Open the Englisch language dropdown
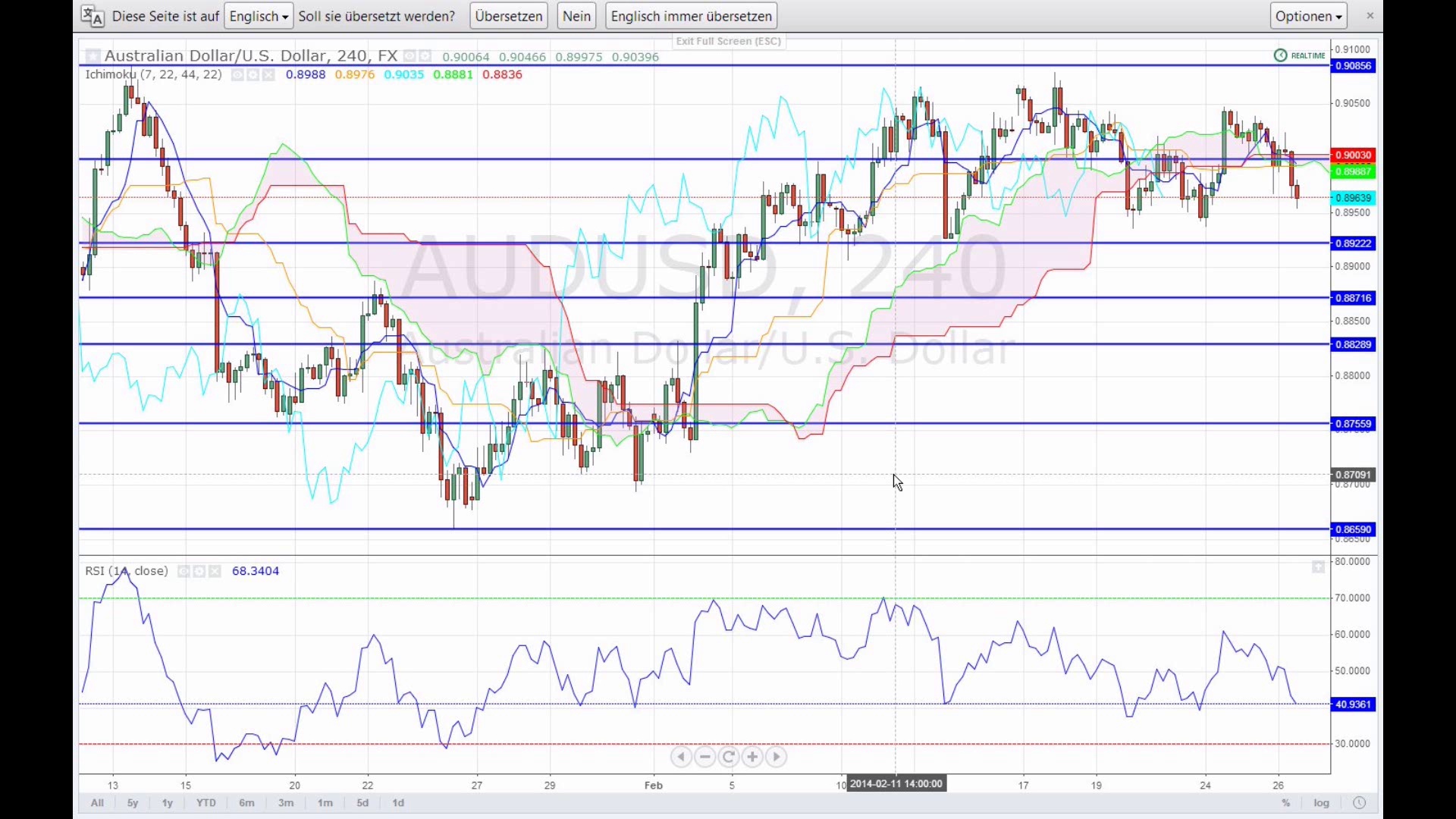The height and width of the screenshot is (819, 1456). 259,16
